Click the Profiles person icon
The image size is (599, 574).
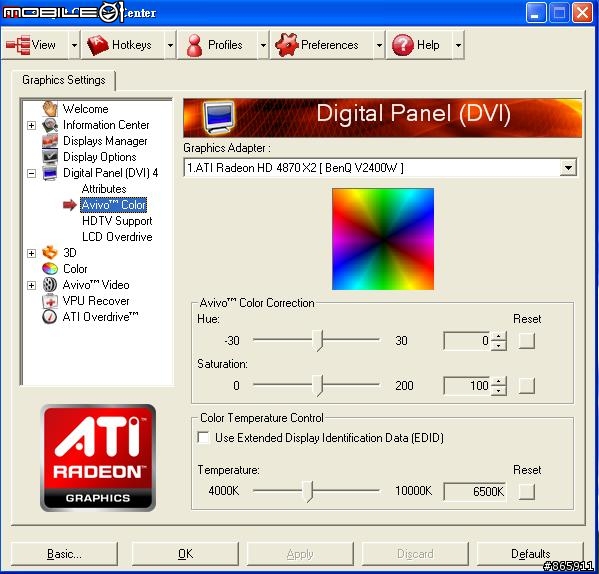(x=194, y=45)
